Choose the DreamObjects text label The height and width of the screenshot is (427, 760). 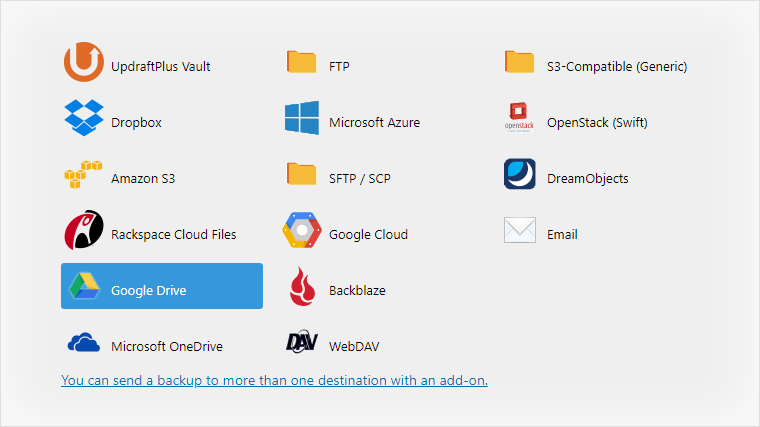[587, 178]
